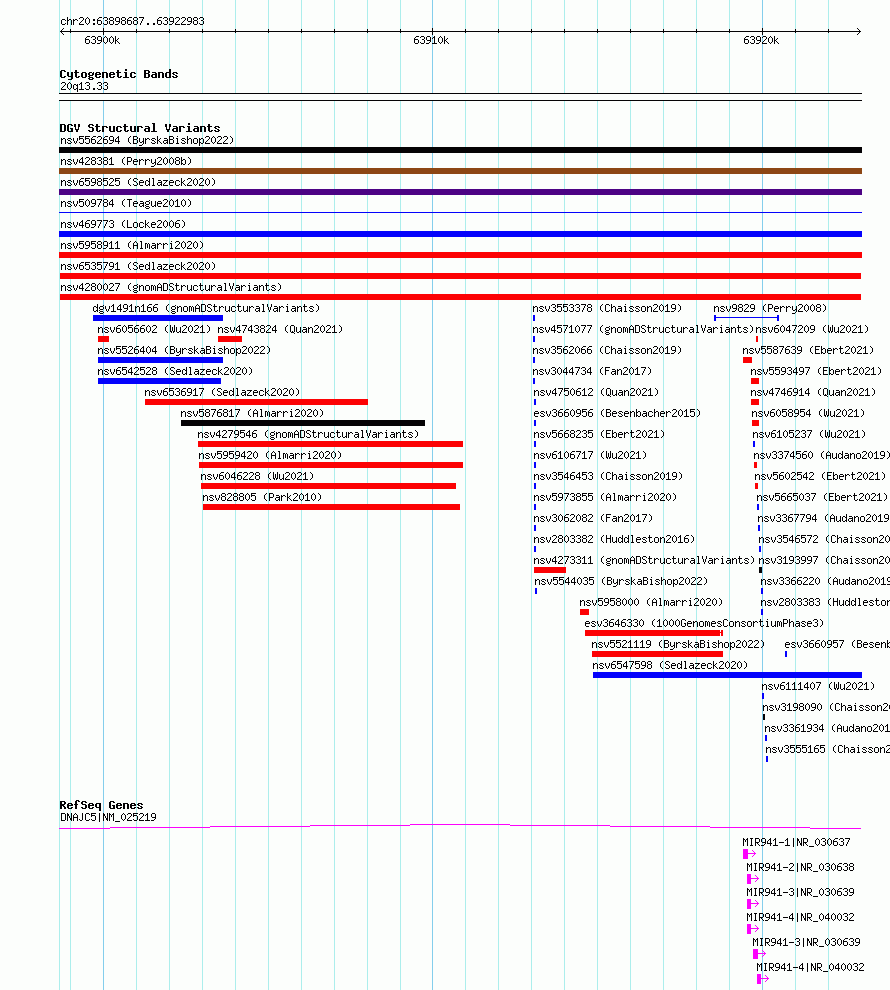The height and width of the screenshot is (990, 890).
Task: Click the MIR941-1 gene arrow glyph
Action: click(x=749, y=854)
